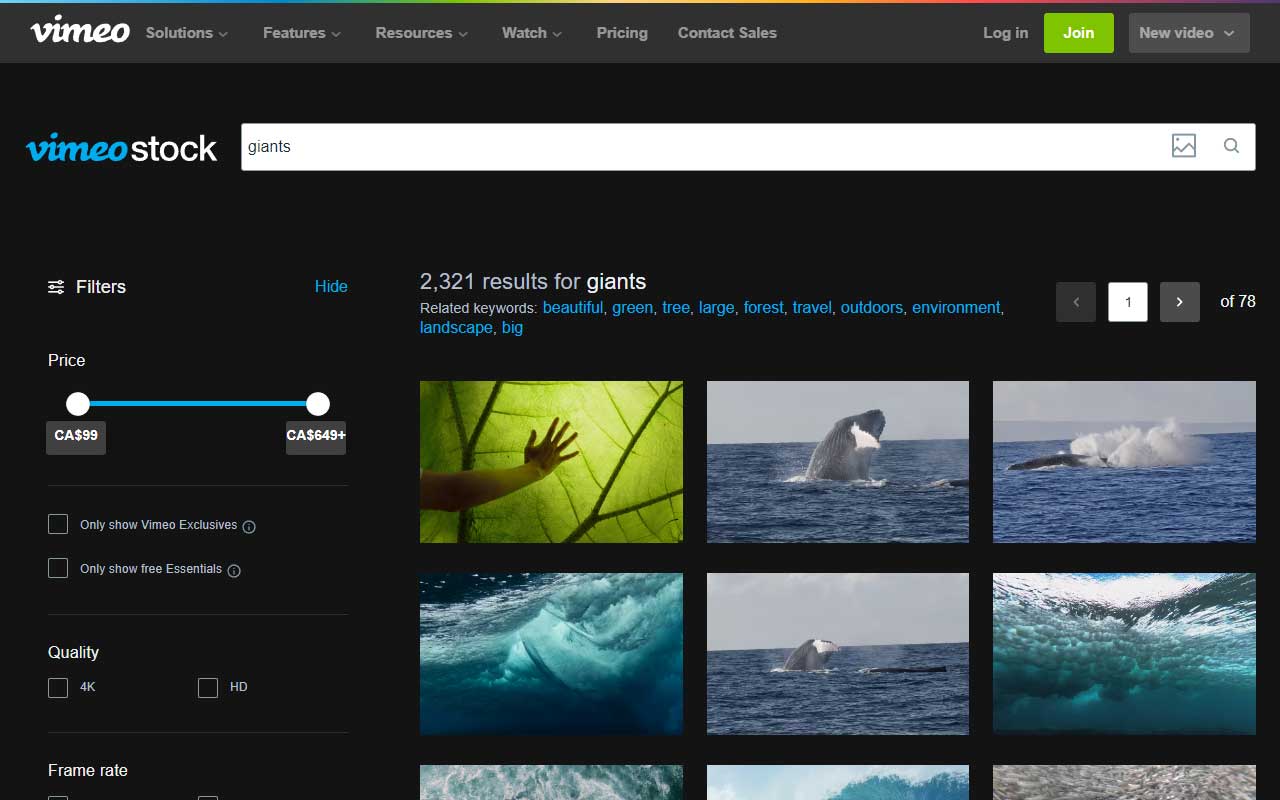Click the Vimeo logo in the navbar
Viewport: 1280px width, 800px height.
coord(79,30)
